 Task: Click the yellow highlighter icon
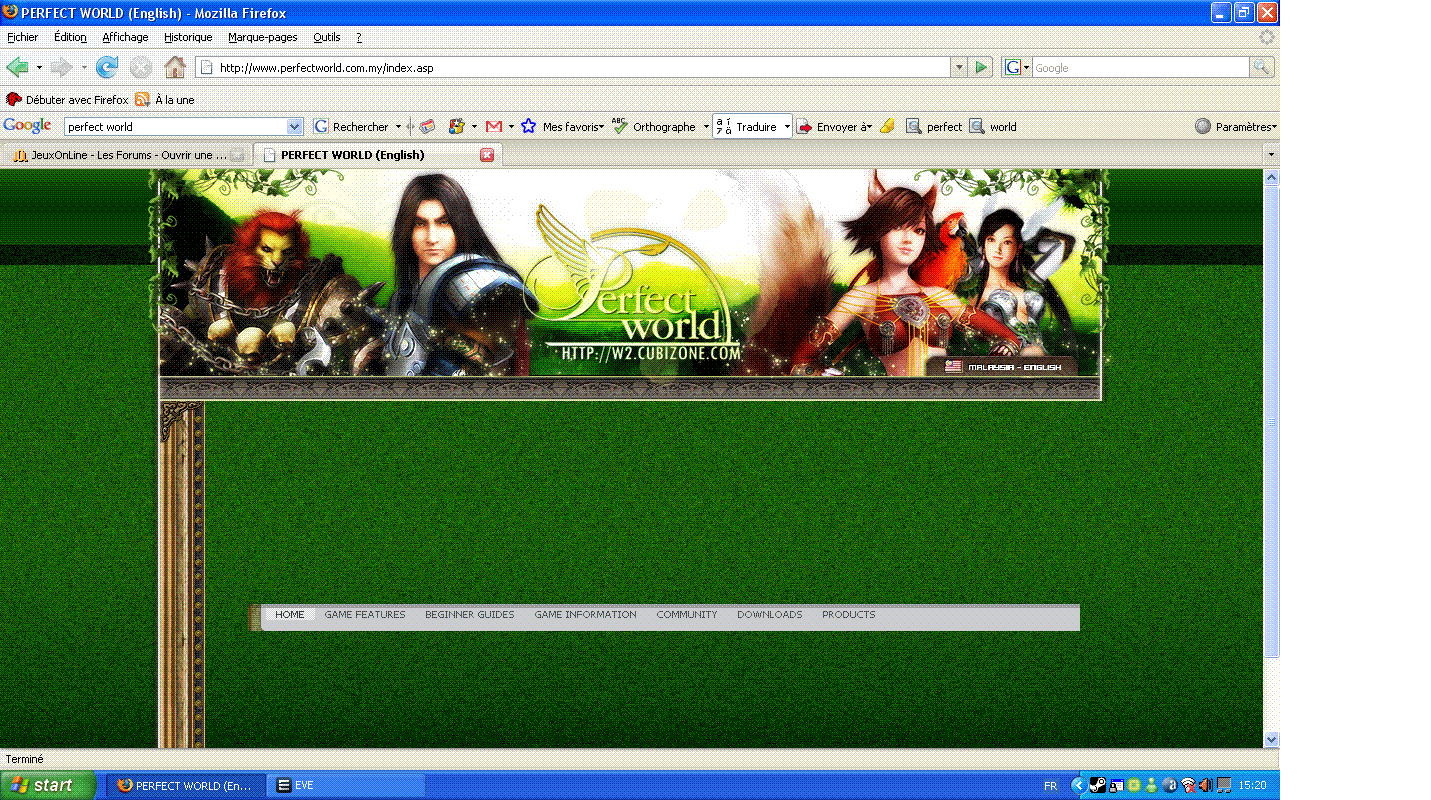pos(887,127)
